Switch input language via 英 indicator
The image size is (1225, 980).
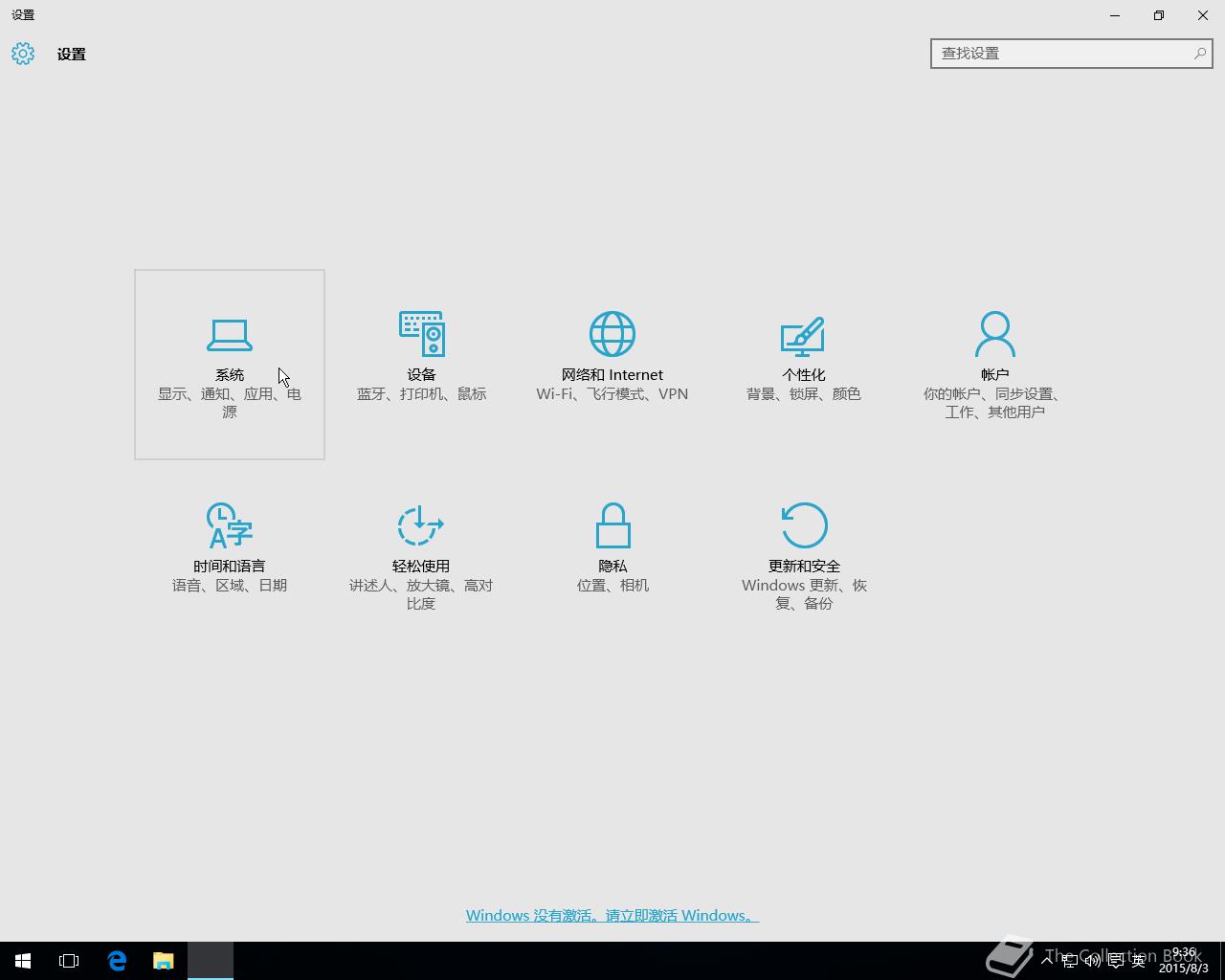tap(1138, 960)
